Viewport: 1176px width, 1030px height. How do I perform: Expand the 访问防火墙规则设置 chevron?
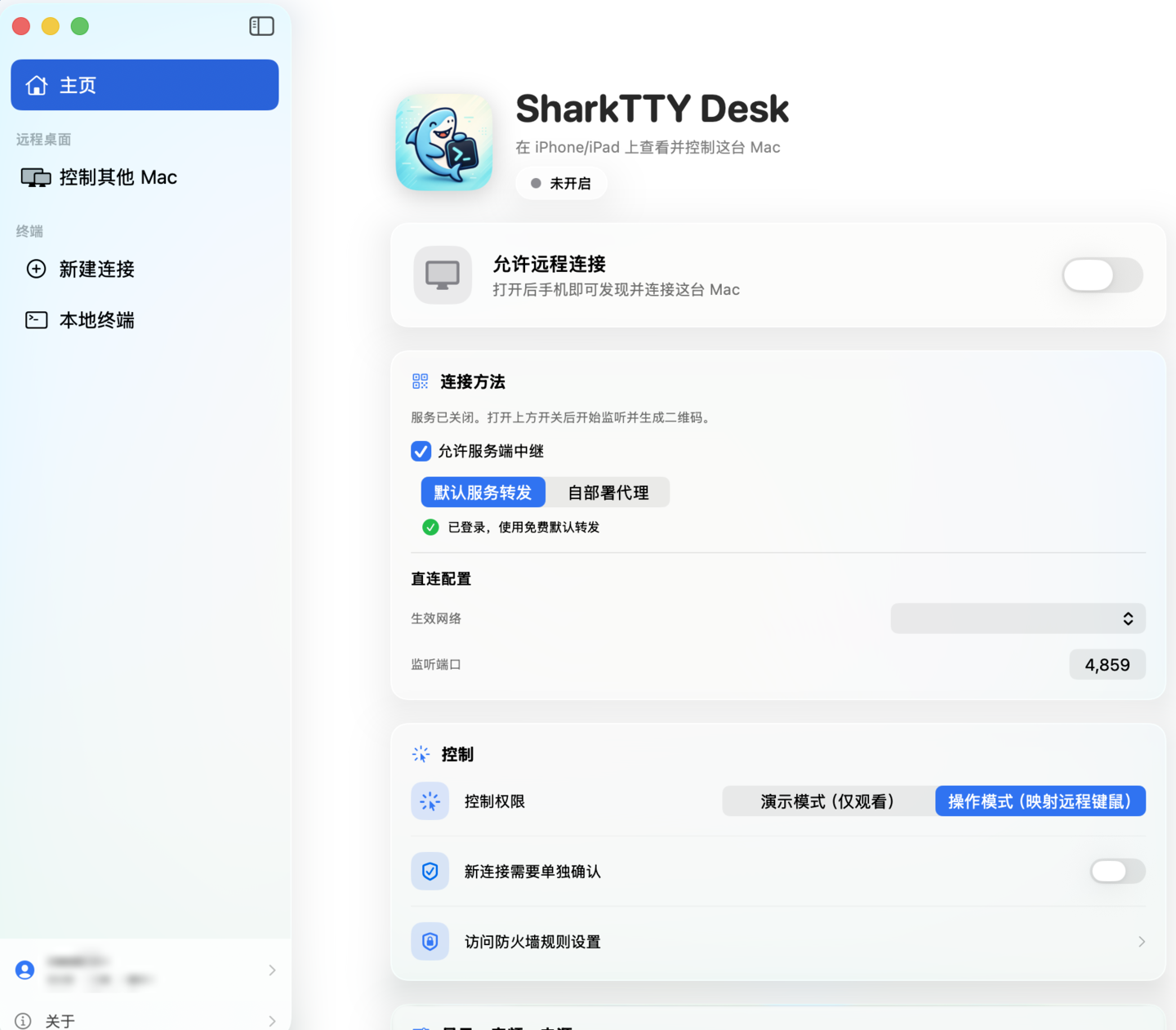pos(1141,942)
